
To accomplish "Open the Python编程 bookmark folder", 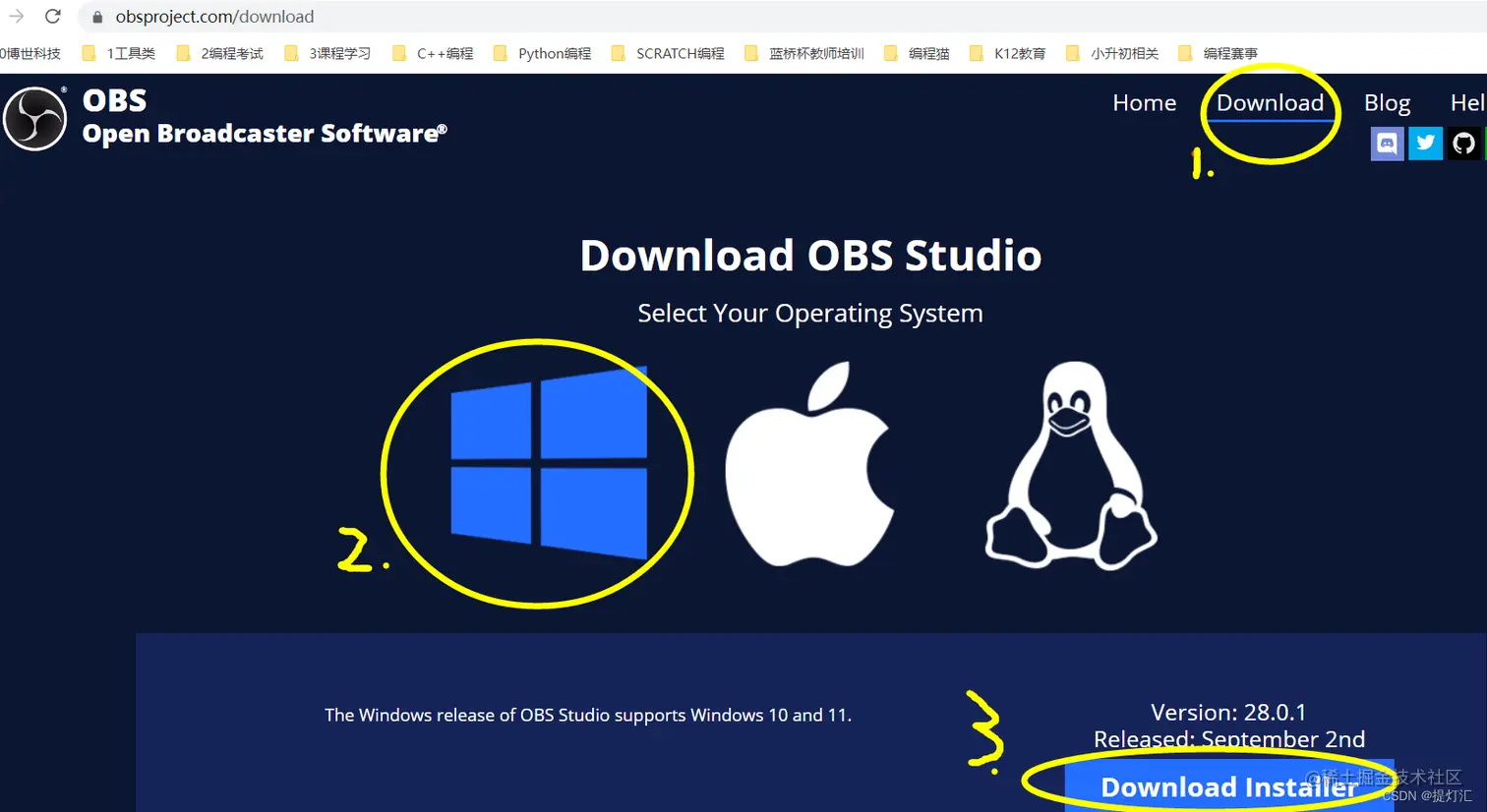I will [542, 53].
